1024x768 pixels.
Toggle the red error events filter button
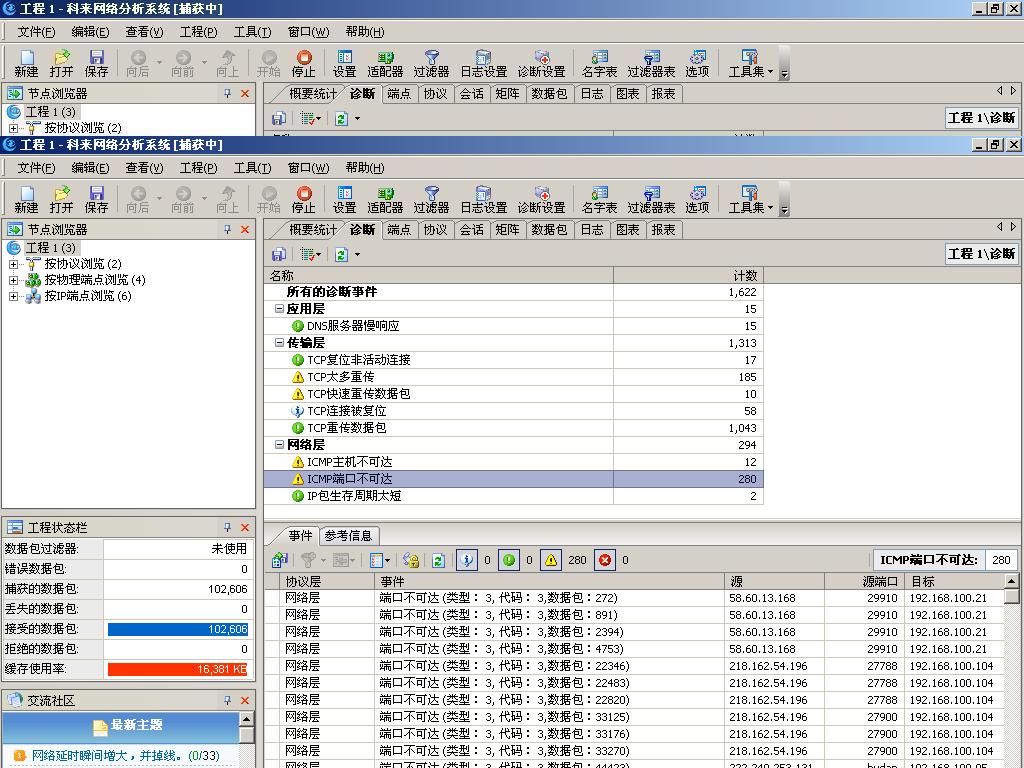tap(604, 560)
